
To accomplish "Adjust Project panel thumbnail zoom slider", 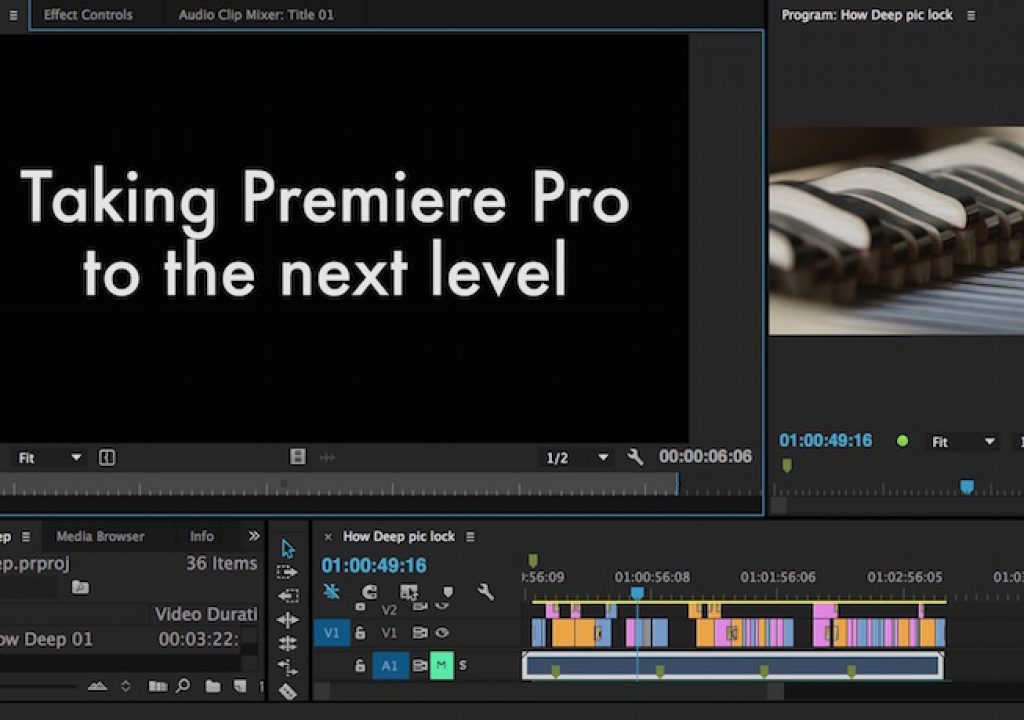I will coord(38,686).
